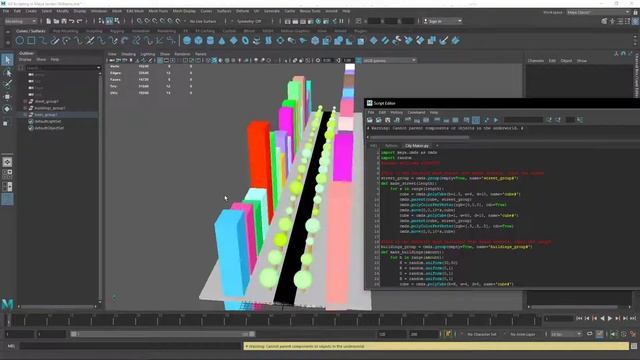Click the Save Scene icon
This screenshot has width=640, height=360.
(x=64, y=21)
